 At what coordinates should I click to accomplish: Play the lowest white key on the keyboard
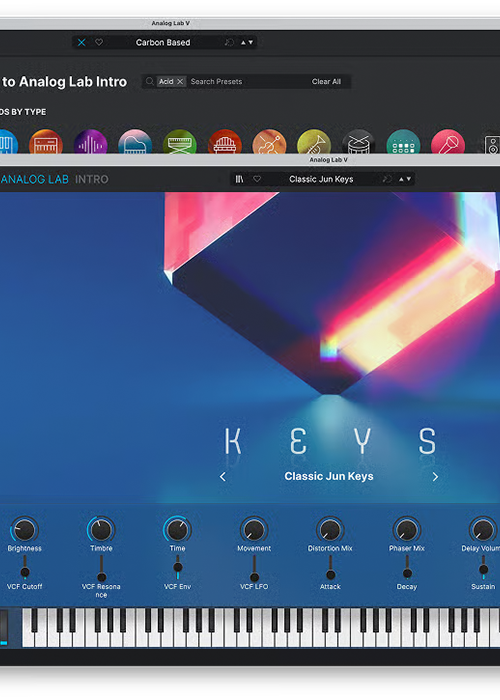[x=28, y=638]
